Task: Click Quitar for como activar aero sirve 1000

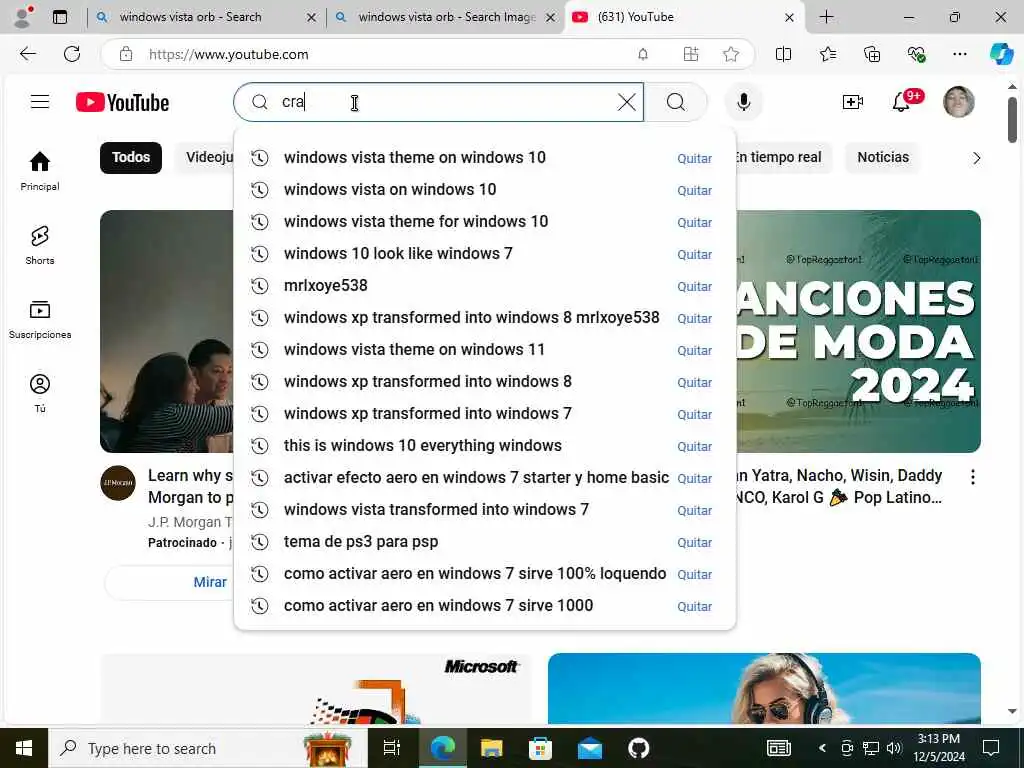Action: (x=694, y=606)
